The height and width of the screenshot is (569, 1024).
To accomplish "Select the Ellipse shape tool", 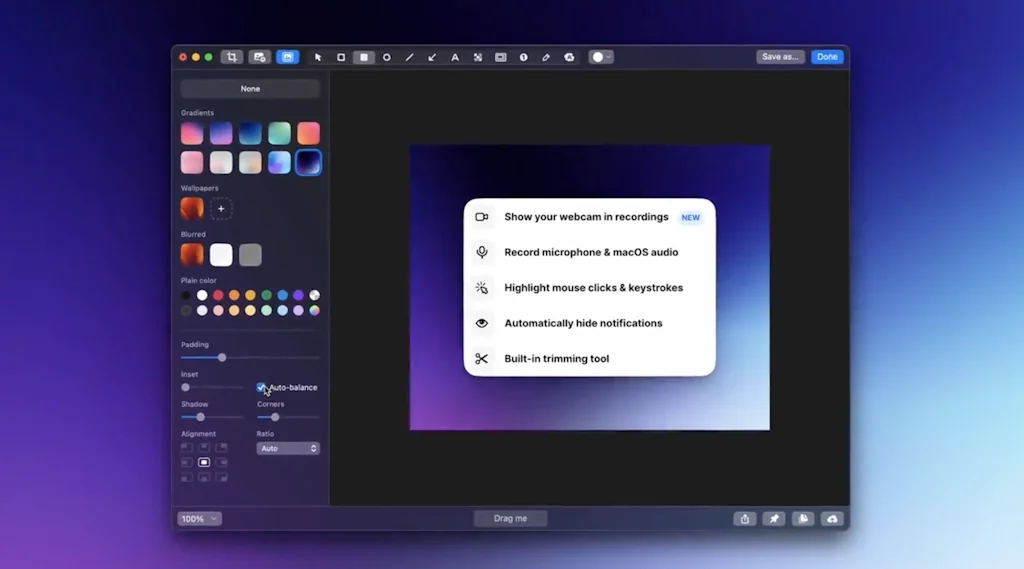I will (x=387, y=57).
